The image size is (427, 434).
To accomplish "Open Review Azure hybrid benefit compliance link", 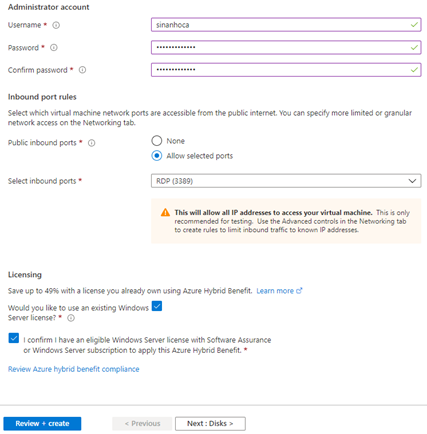I will click(74, 369).
